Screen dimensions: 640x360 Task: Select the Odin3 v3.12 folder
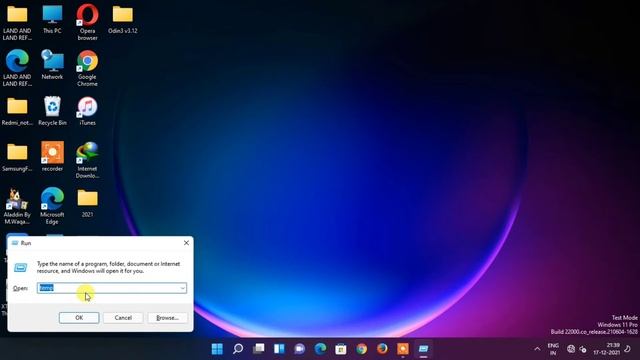(122, 19)
